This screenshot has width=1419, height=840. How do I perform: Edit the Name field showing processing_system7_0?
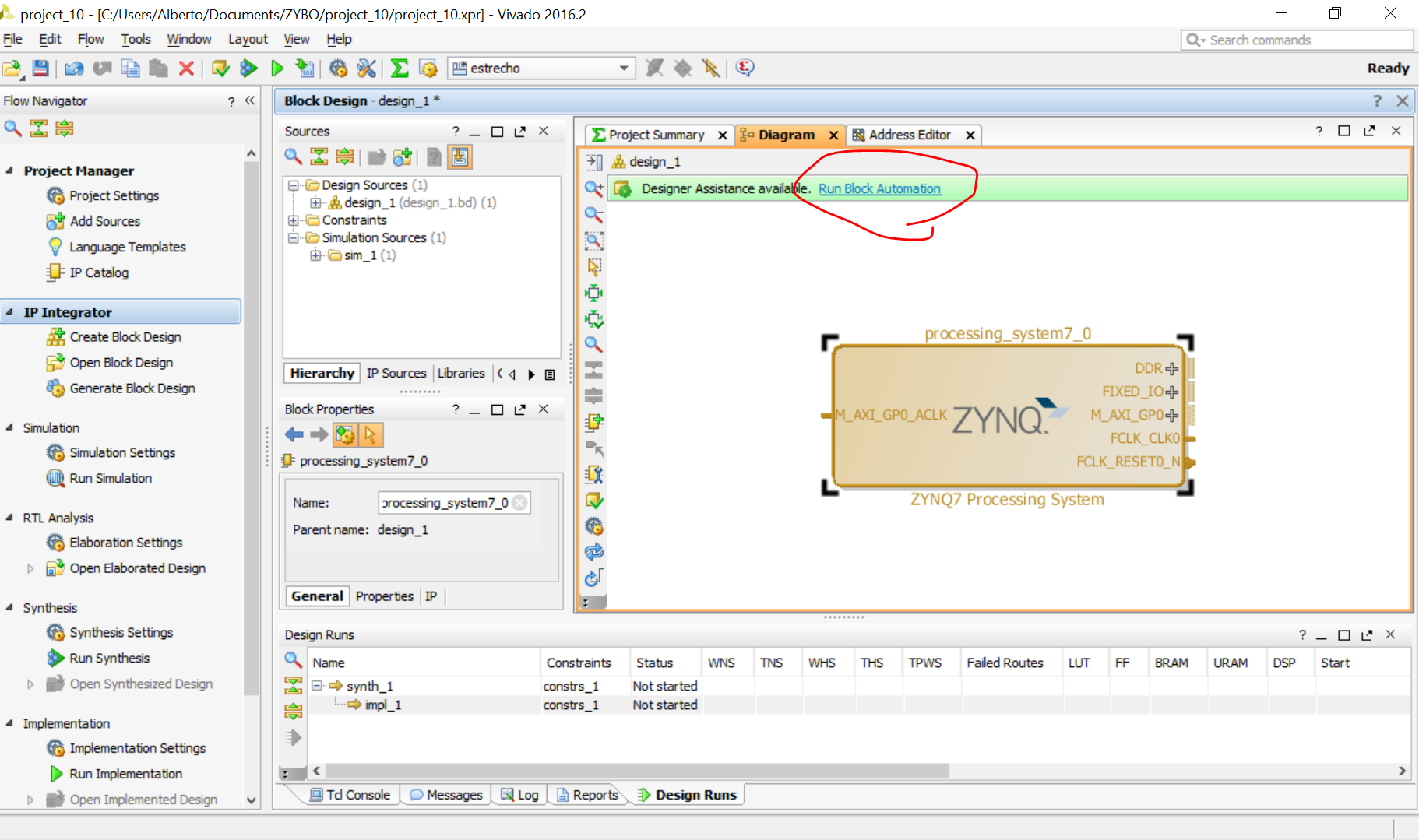coord(444,502)
